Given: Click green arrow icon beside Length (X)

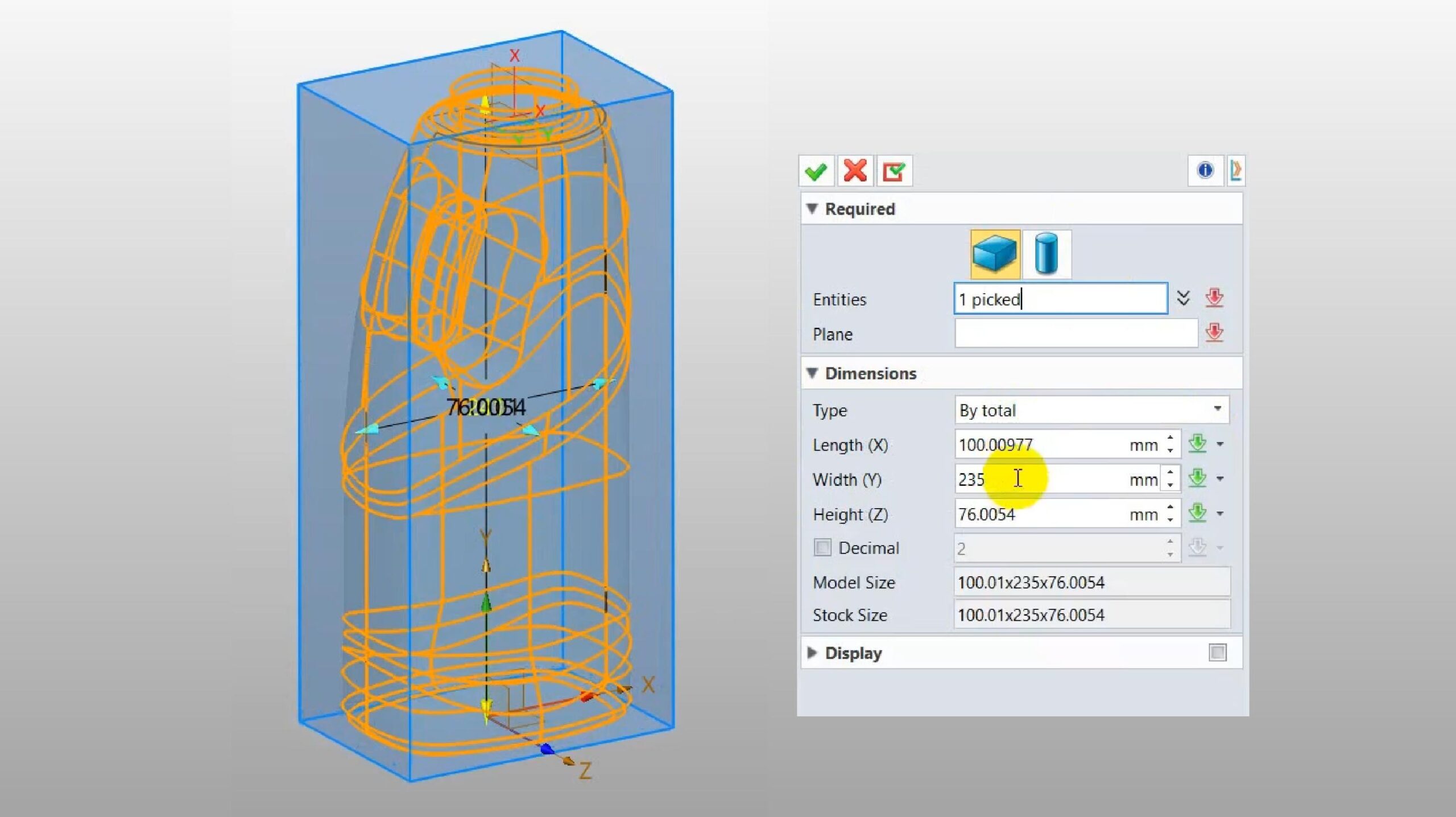Looking at the screenshot, I should (1197, 444).
